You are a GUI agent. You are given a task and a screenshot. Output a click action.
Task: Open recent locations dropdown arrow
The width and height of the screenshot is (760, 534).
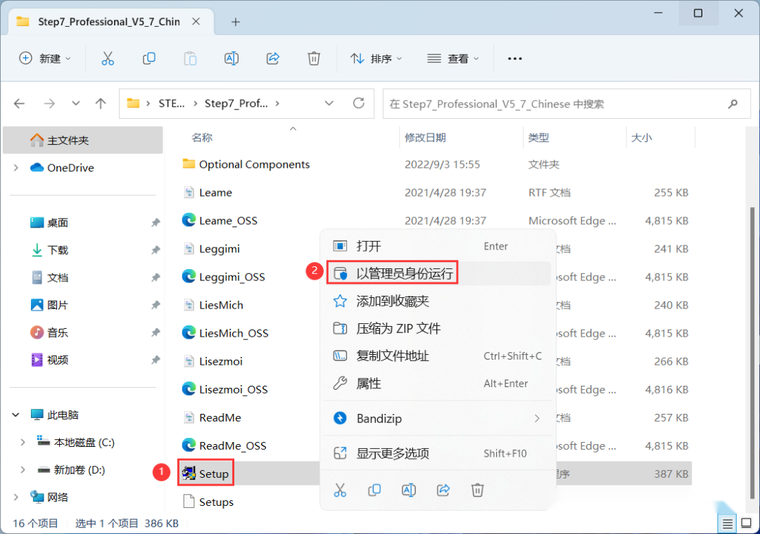pos(76,103)
